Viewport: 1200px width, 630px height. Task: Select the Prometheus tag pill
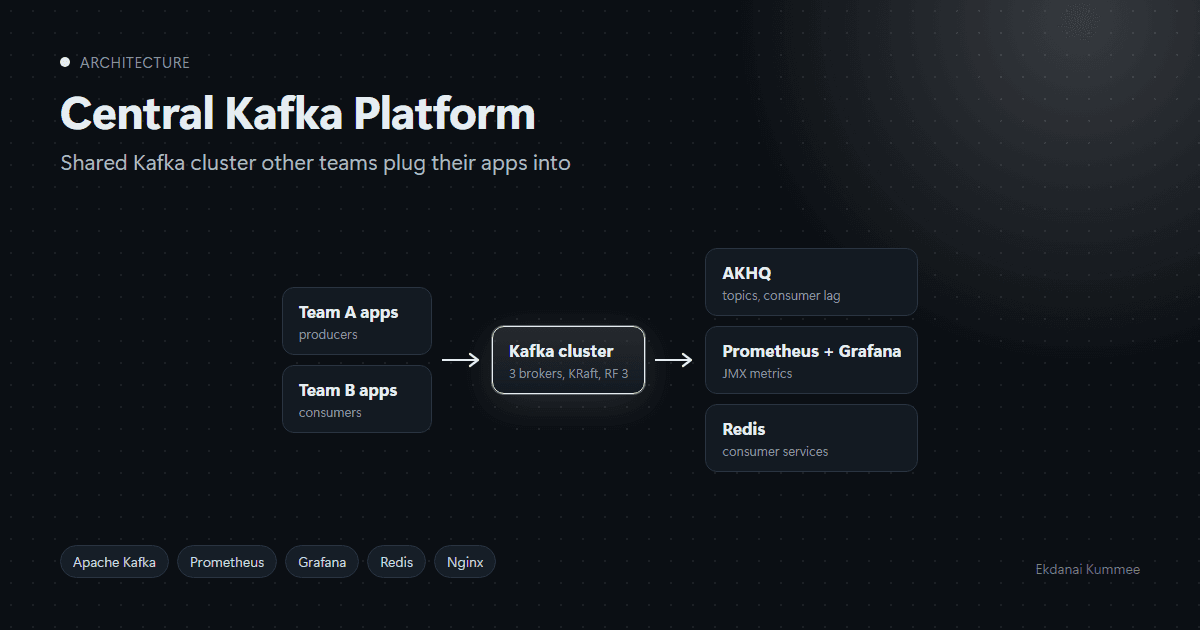pos(227,562)
